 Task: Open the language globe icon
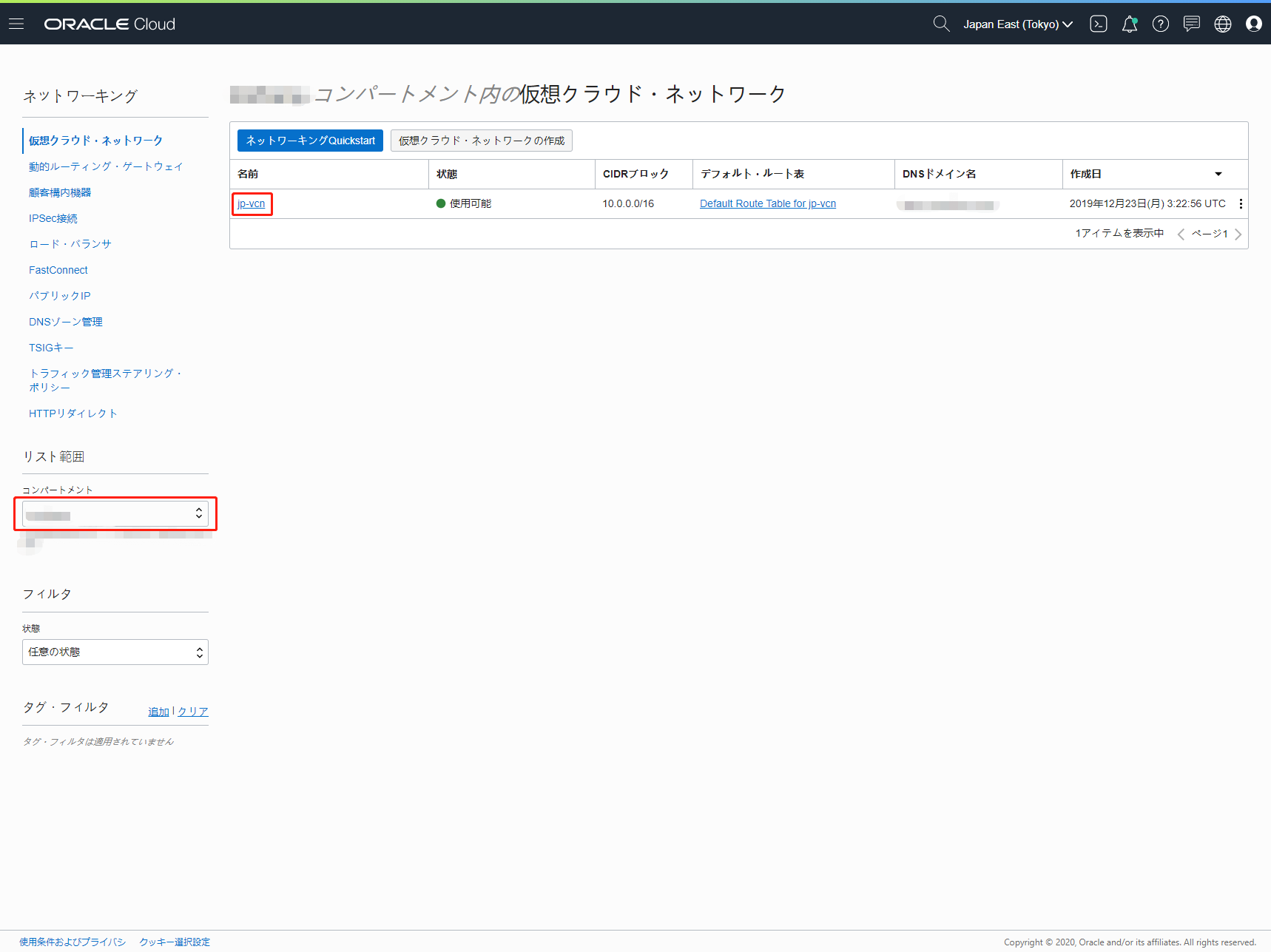click(1222, 24)
